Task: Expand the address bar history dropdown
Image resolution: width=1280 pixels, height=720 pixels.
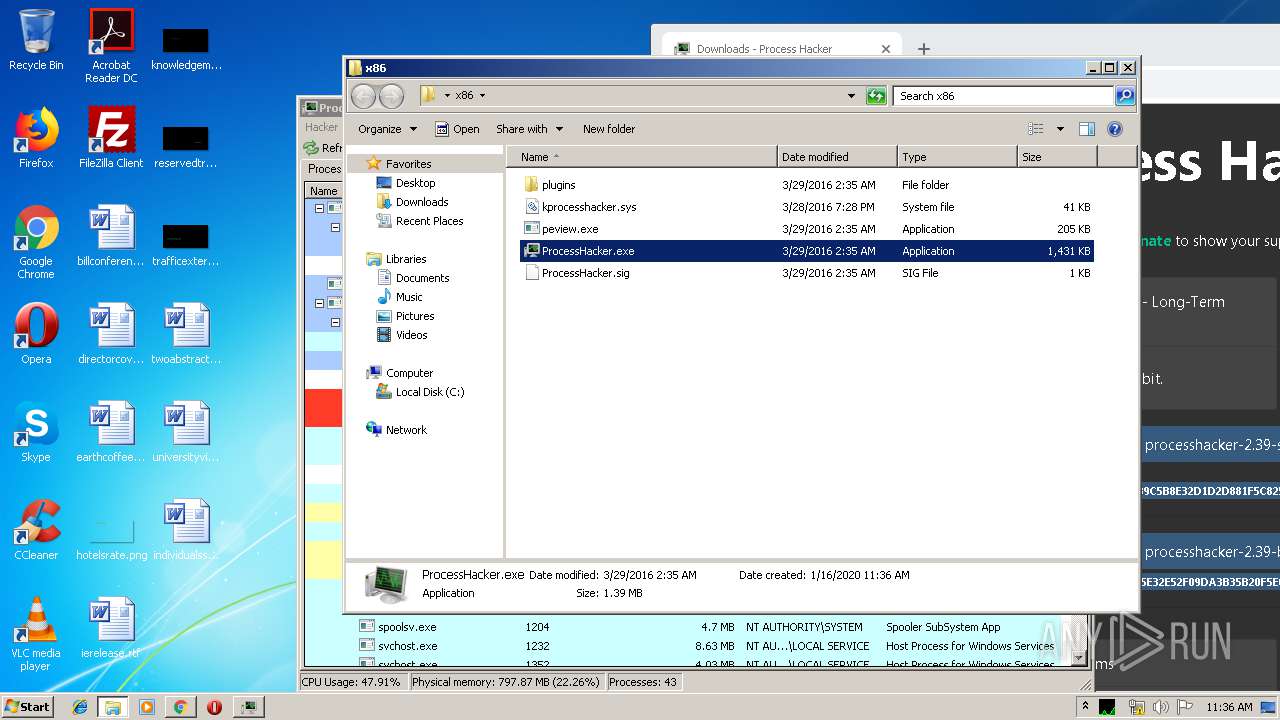Action: click(x=851, y=96)
